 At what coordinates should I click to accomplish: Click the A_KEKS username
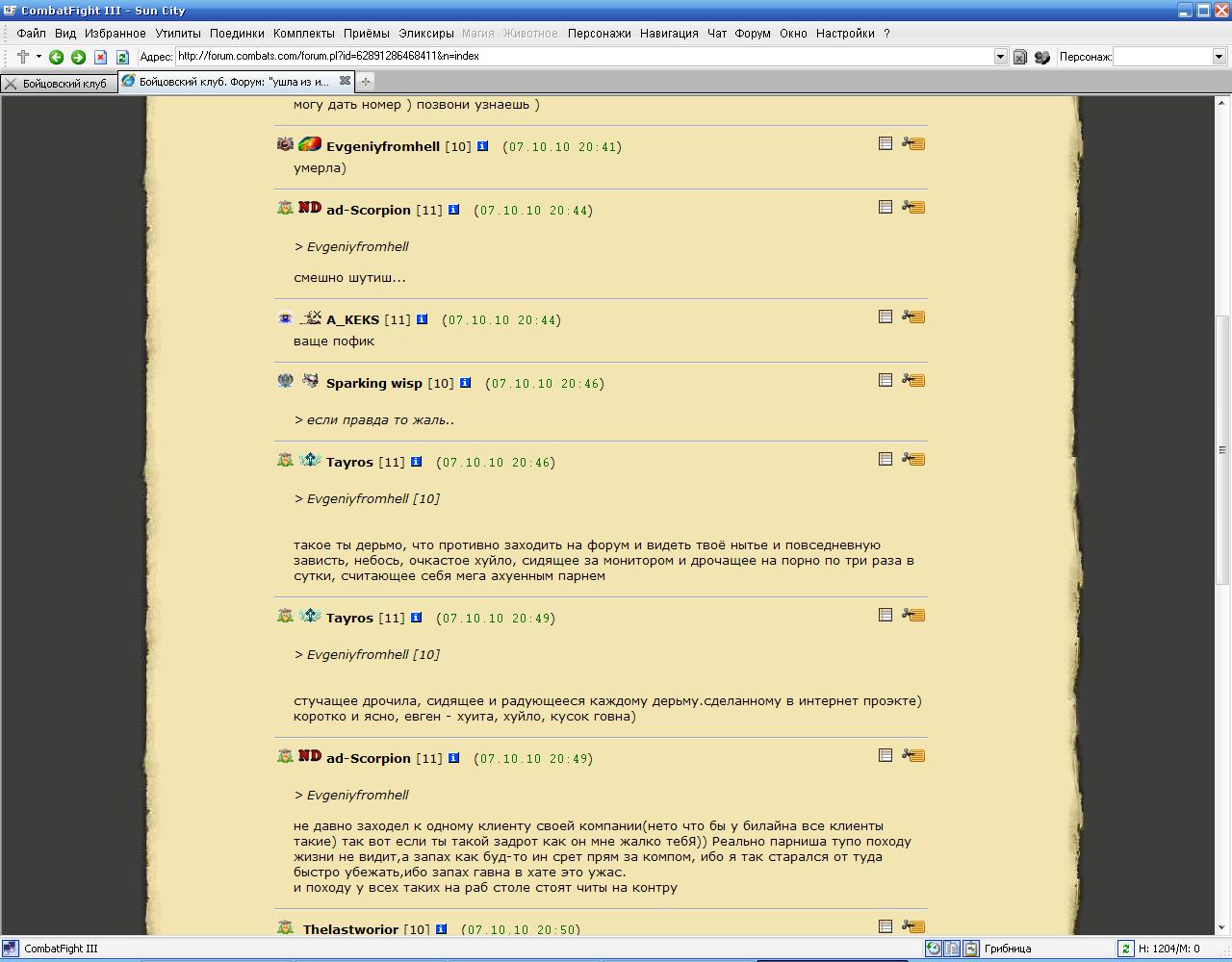coord(352,320)
